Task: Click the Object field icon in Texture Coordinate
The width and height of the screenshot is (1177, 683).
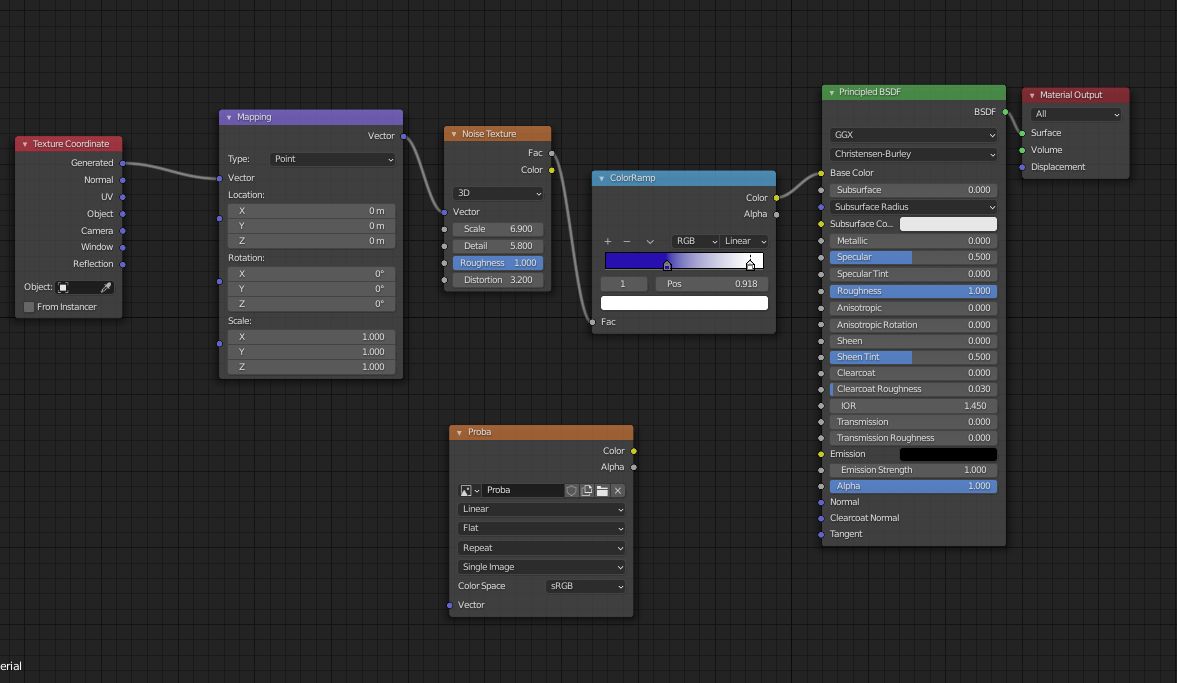Action: click(x=64, y=287)
